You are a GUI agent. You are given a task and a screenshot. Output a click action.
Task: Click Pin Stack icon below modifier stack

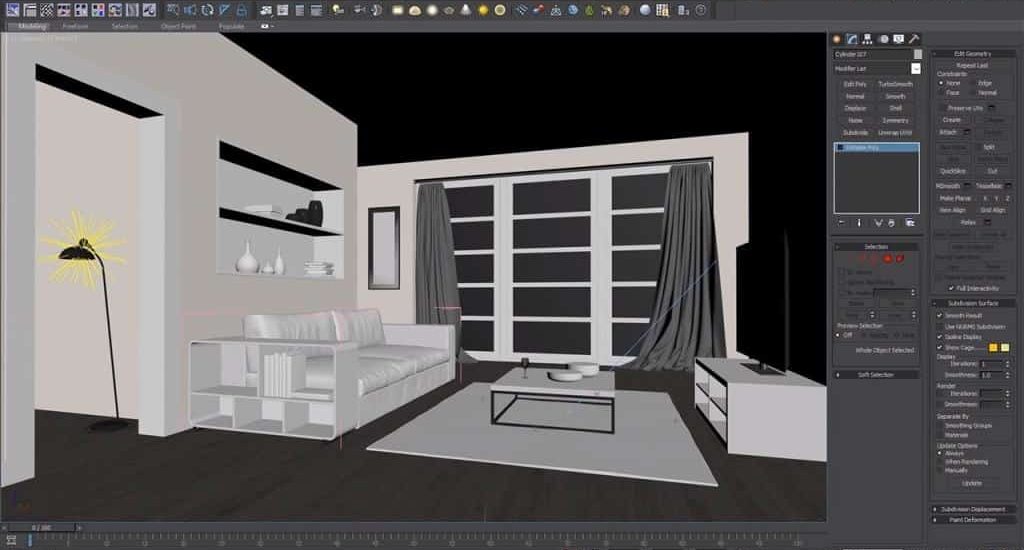(841, 222)
